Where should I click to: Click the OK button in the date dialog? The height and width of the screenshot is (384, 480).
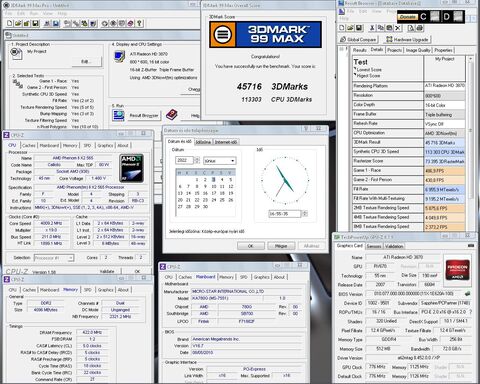(x=251, y=246)
